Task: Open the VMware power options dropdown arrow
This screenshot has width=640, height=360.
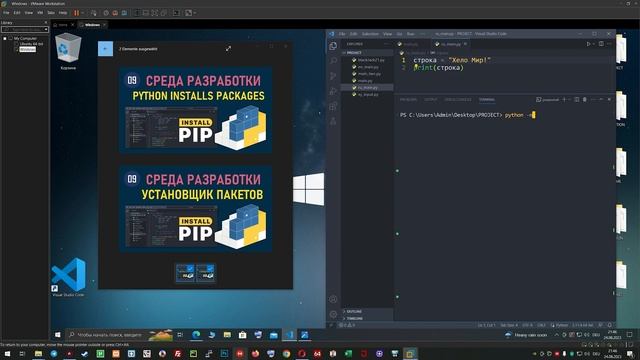Action: point(82,13)
